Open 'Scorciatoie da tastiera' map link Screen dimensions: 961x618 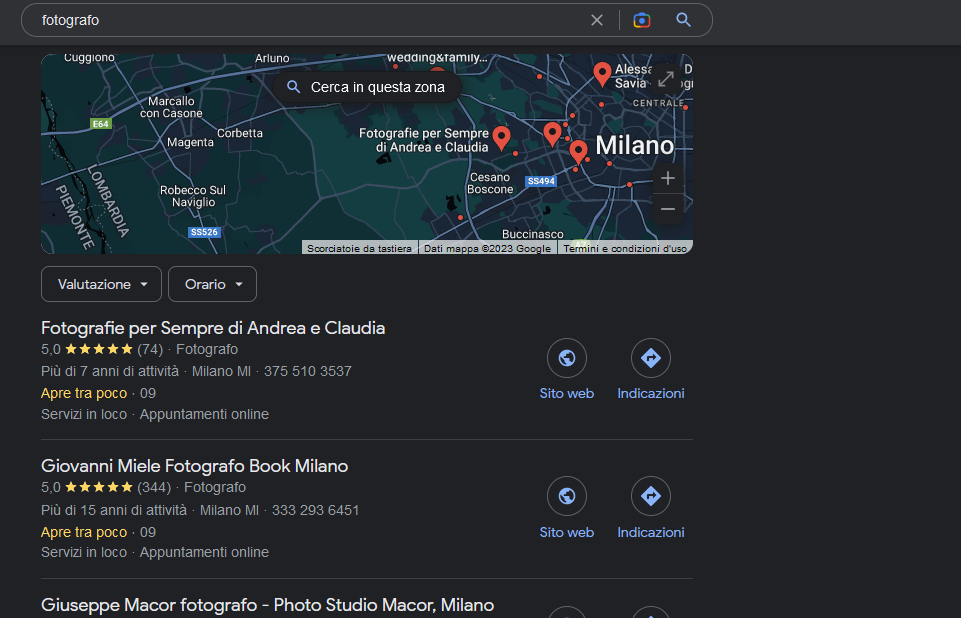[359, 248]
